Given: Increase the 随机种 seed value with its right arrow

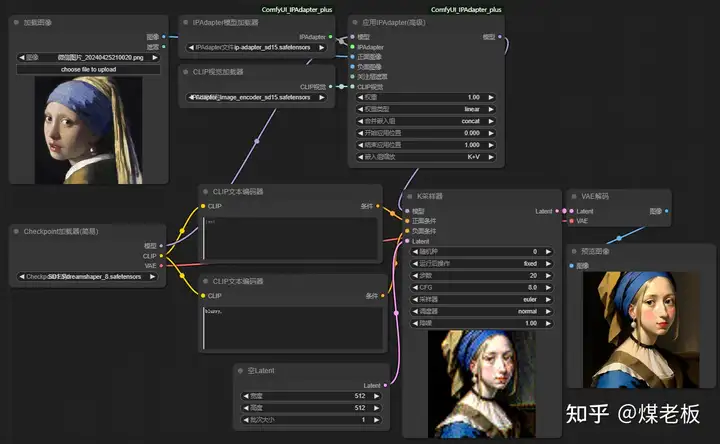Looking at the screenshot, I should click(548, 252).
